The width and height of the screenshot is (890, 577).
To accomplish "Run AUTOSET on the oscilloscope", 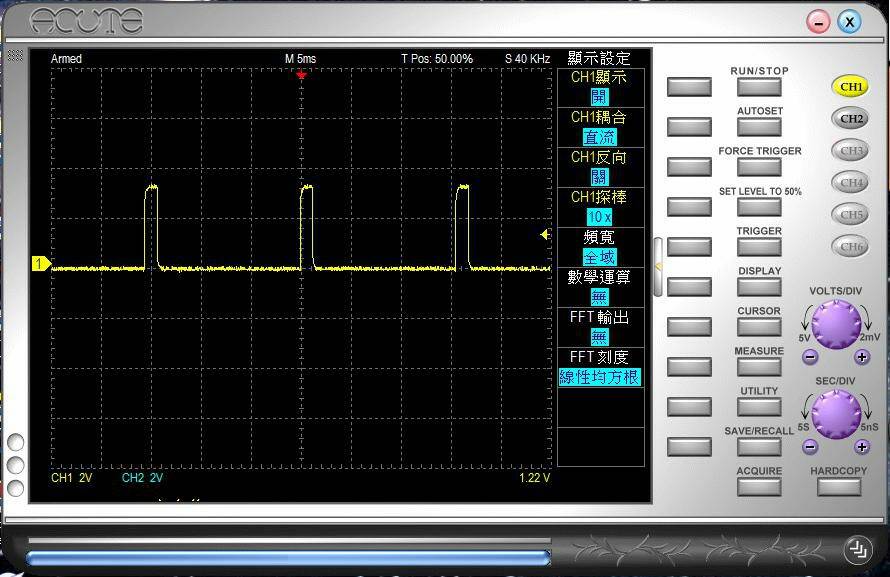I will [x=759, y=127].
